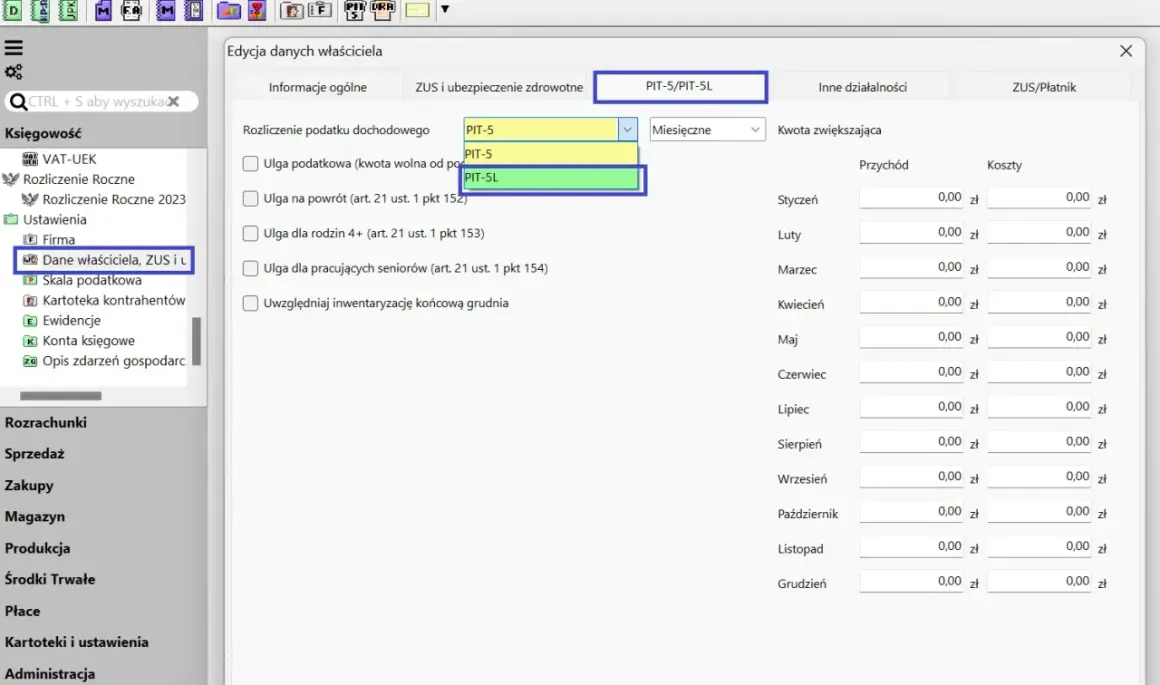The height and width of the screenshot is (685, 1160).
Task: Open the Miesięczne frequency dropdown
Action: 707,129
